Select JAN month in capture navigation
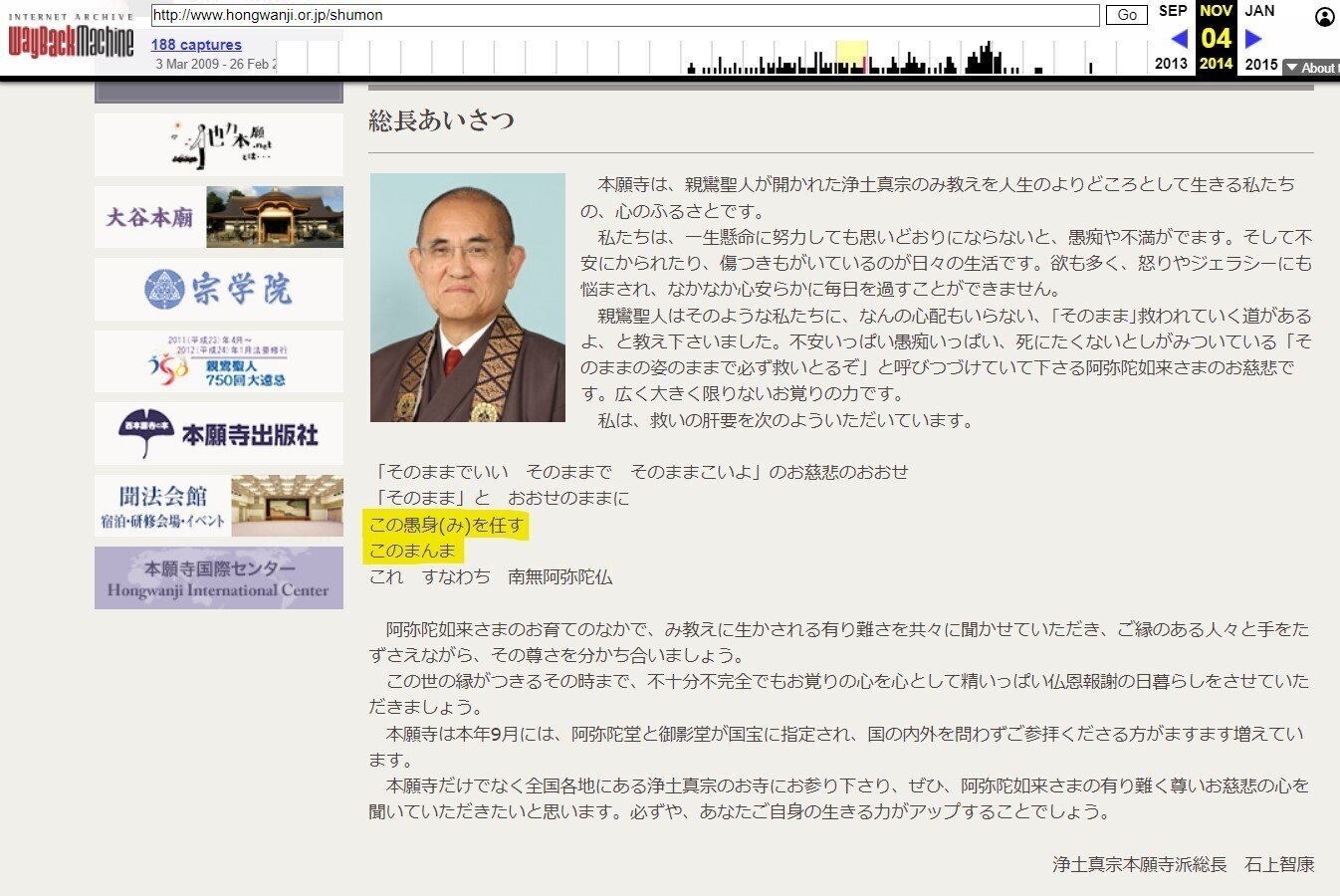Screen dimensions: 1340x896 [1259, 11]
